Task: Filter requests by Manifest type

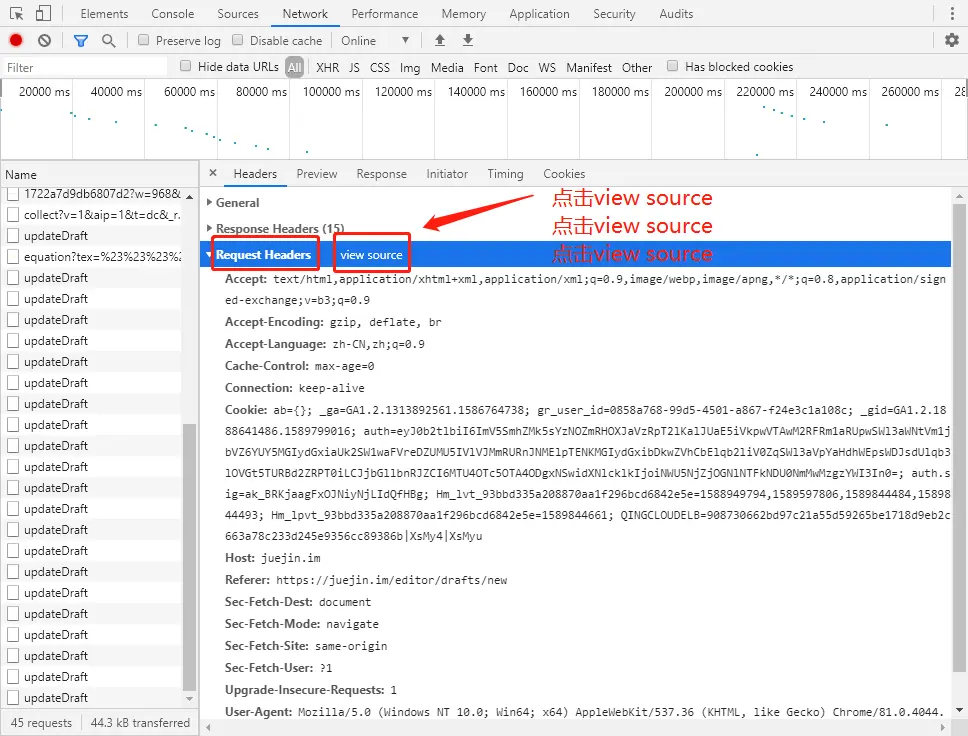Action: 589,67
